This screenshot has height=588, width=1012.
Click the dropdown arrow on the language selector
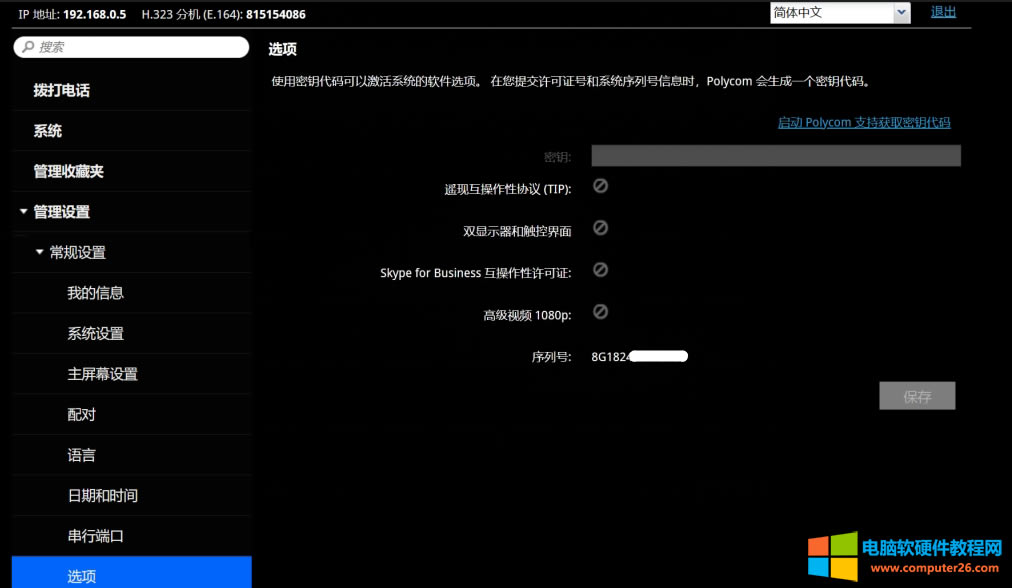[x=903, y=11]
